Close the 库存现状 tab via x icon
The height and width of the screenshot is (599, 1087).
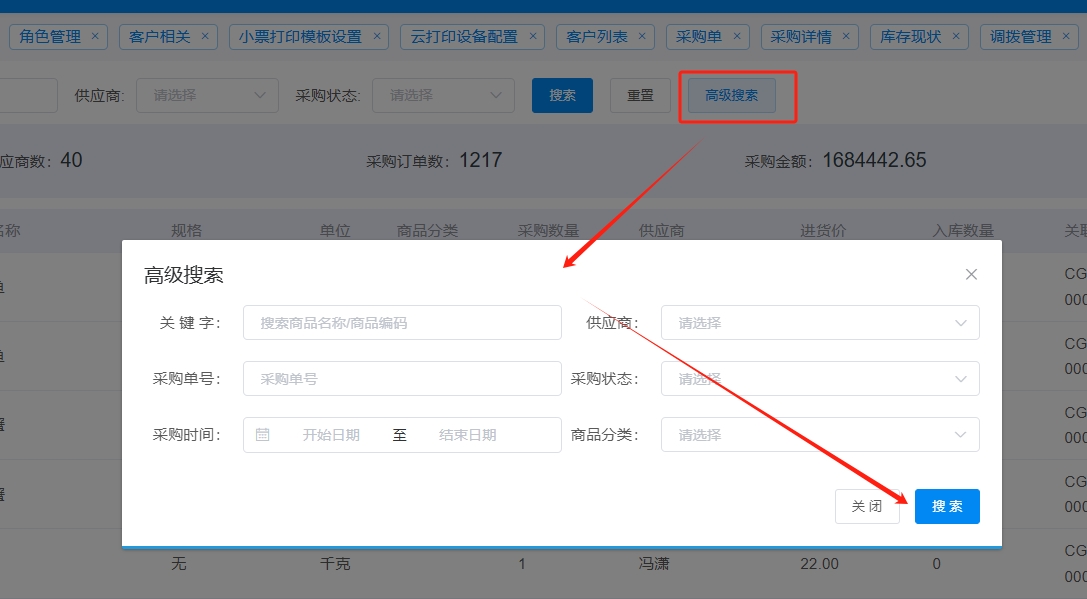(956, 36)
